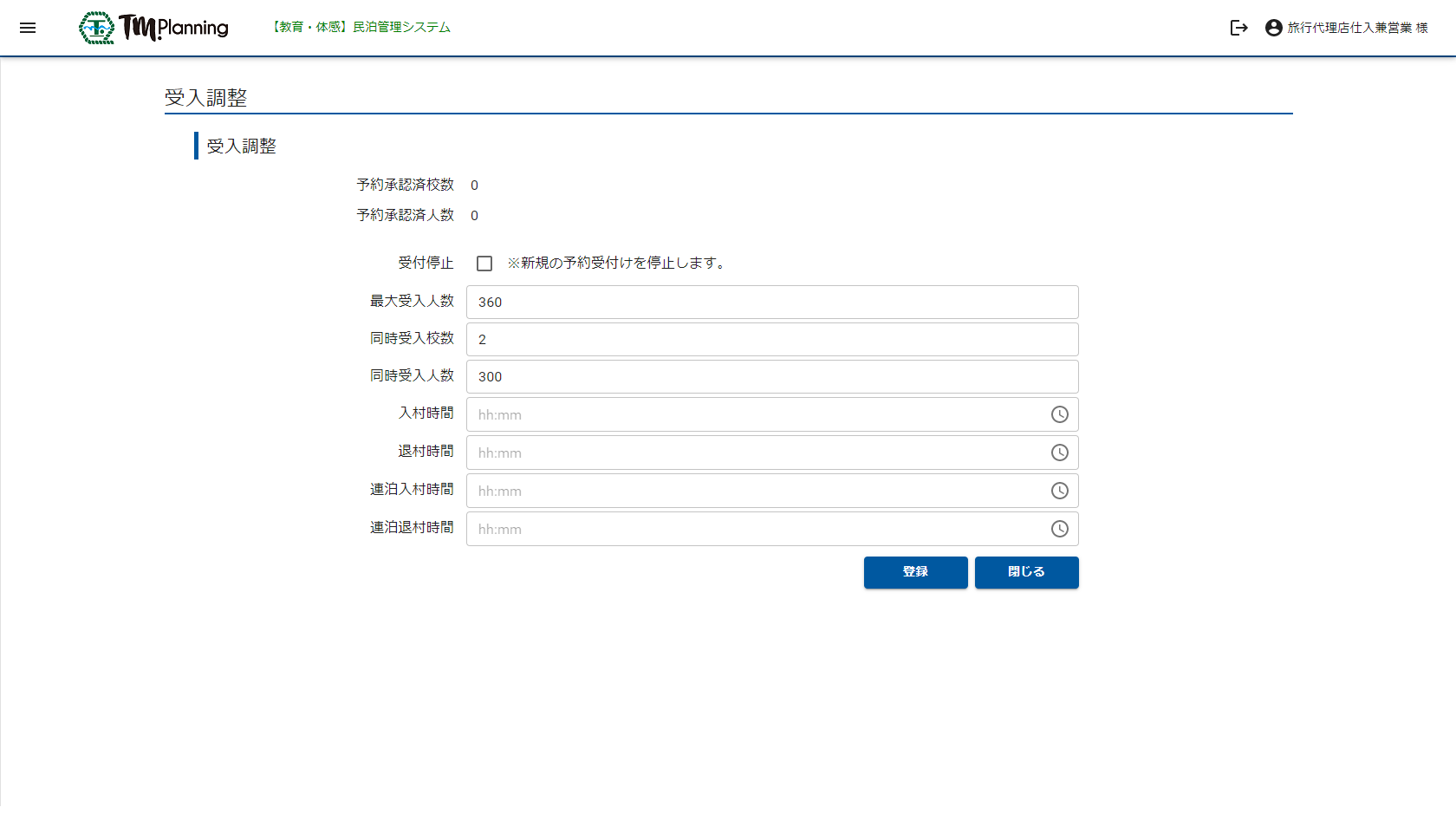This screenshot has width=1456, height=814.
Task: Open the hamburger navigation menu
Action: pyautogui.click(x=28, y=28)
